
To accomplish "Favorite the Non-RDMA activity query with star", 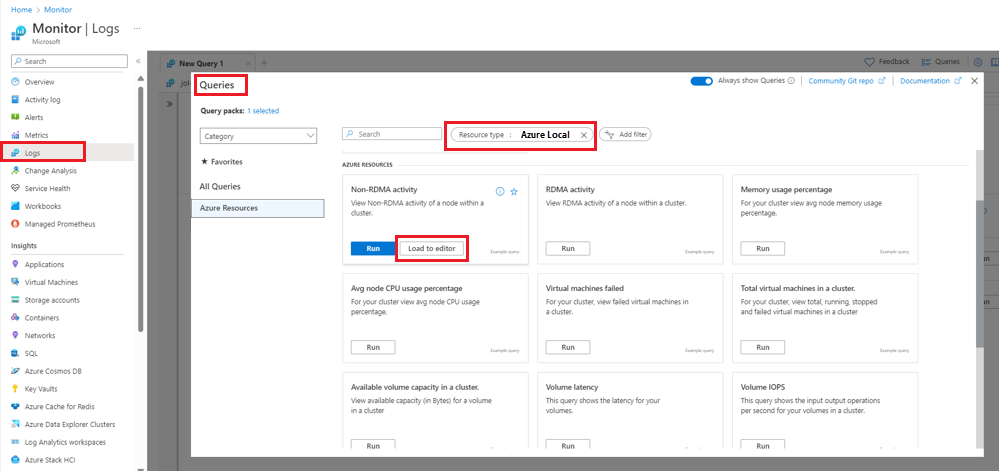I will (x=514, y=191).
